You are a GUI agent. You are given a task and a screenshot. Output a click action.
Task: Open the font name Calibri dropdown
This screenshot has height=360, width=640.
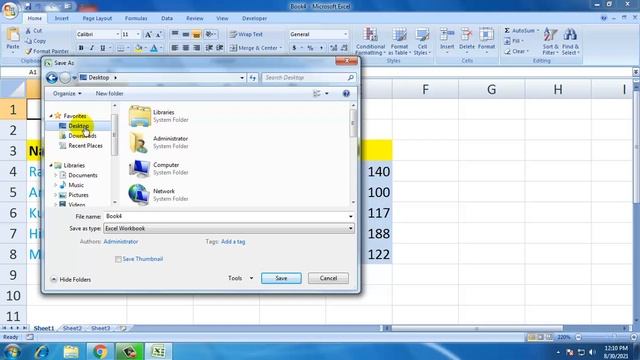118,35
